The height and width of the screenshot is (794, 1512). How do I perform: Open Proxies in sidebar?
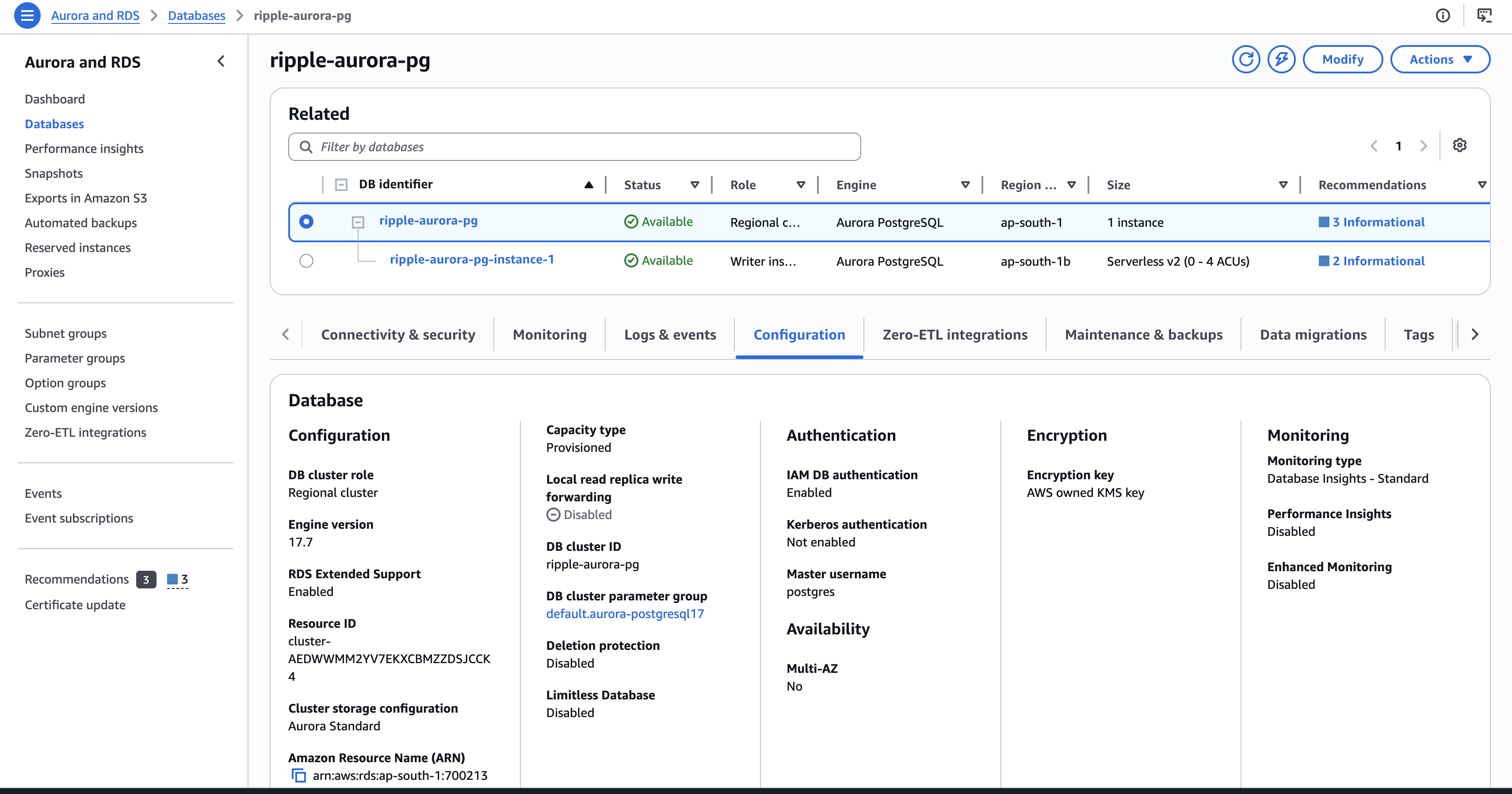point(45,272)
